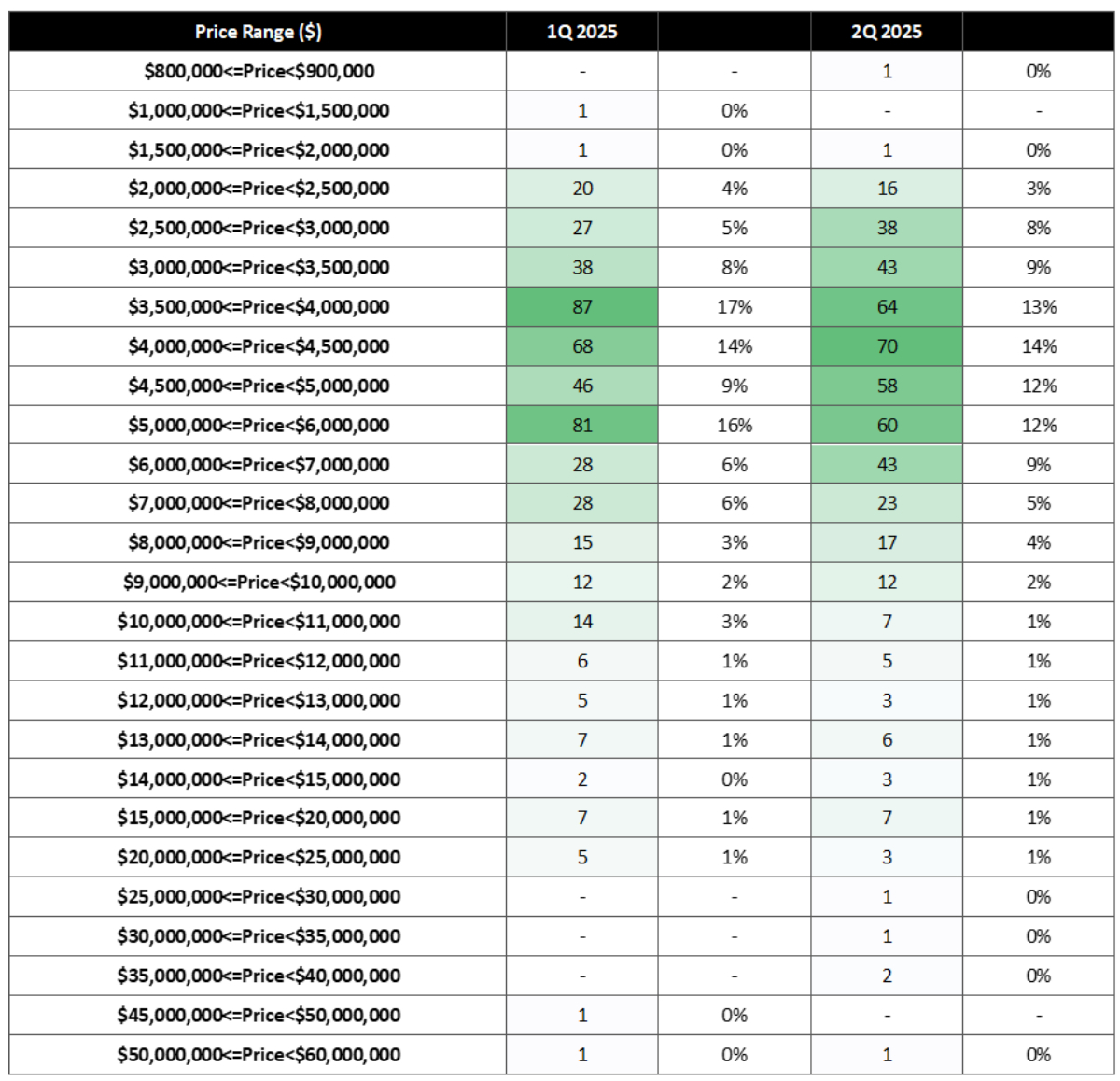Image resolution: width=1120 pixels, height=1081 pixels.
Task: Click the dark green cell showing 87
Action: click(x=582, y=307)
